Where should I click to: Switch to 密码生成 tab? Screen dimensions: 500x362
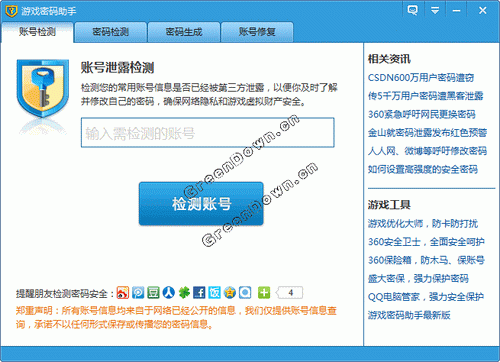click(x=184, y=32)
